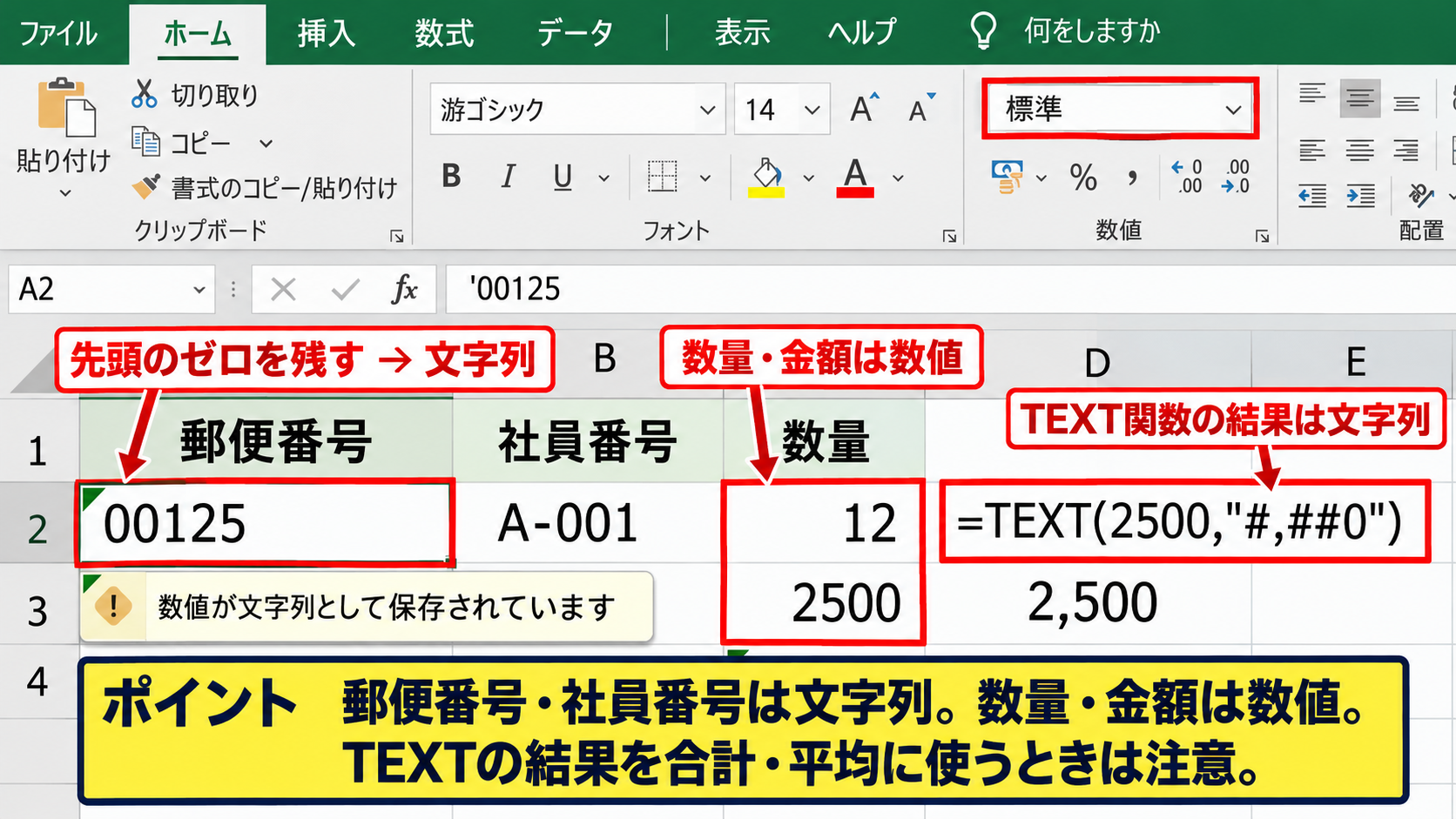
Task: Select cell C3 containing 2500
Action: point(824,604)
